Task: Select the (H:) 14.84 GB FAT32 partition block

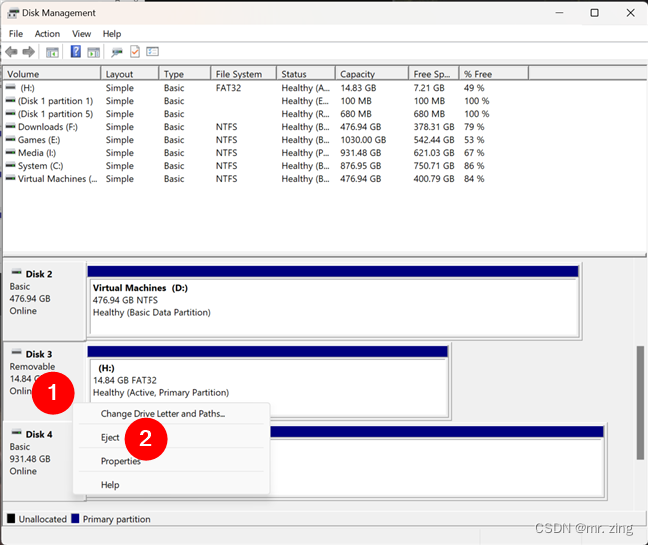Action: click(269, 380)
